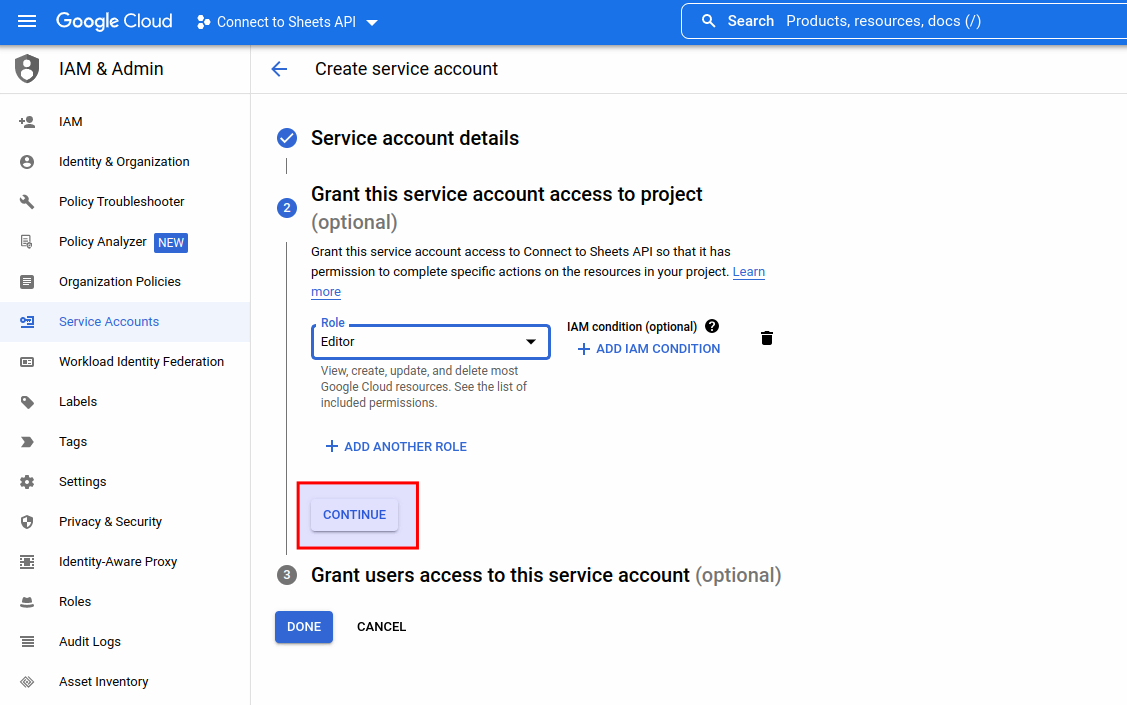Open Workload Identity Federation from sidebar
Viewport: 1127px width, 705px height.
[141, 361]
